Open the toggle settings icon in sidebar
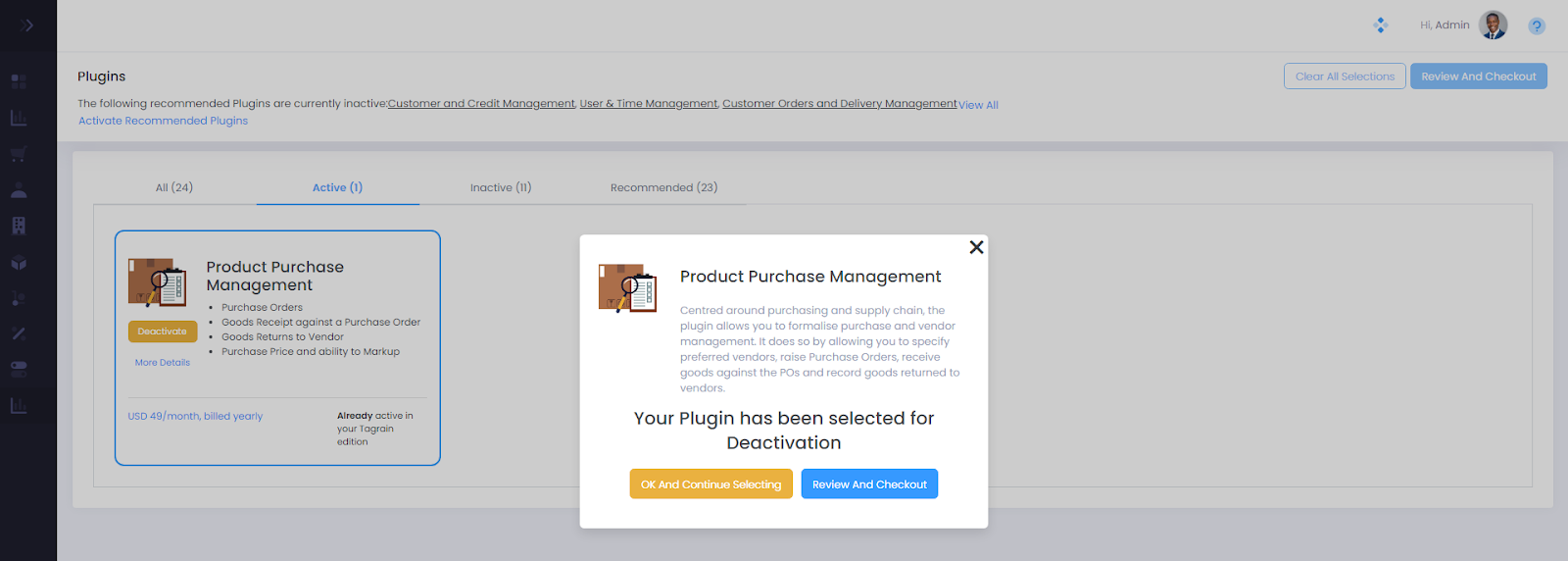This screenshot has width=1568, height=561. point(19,369)
